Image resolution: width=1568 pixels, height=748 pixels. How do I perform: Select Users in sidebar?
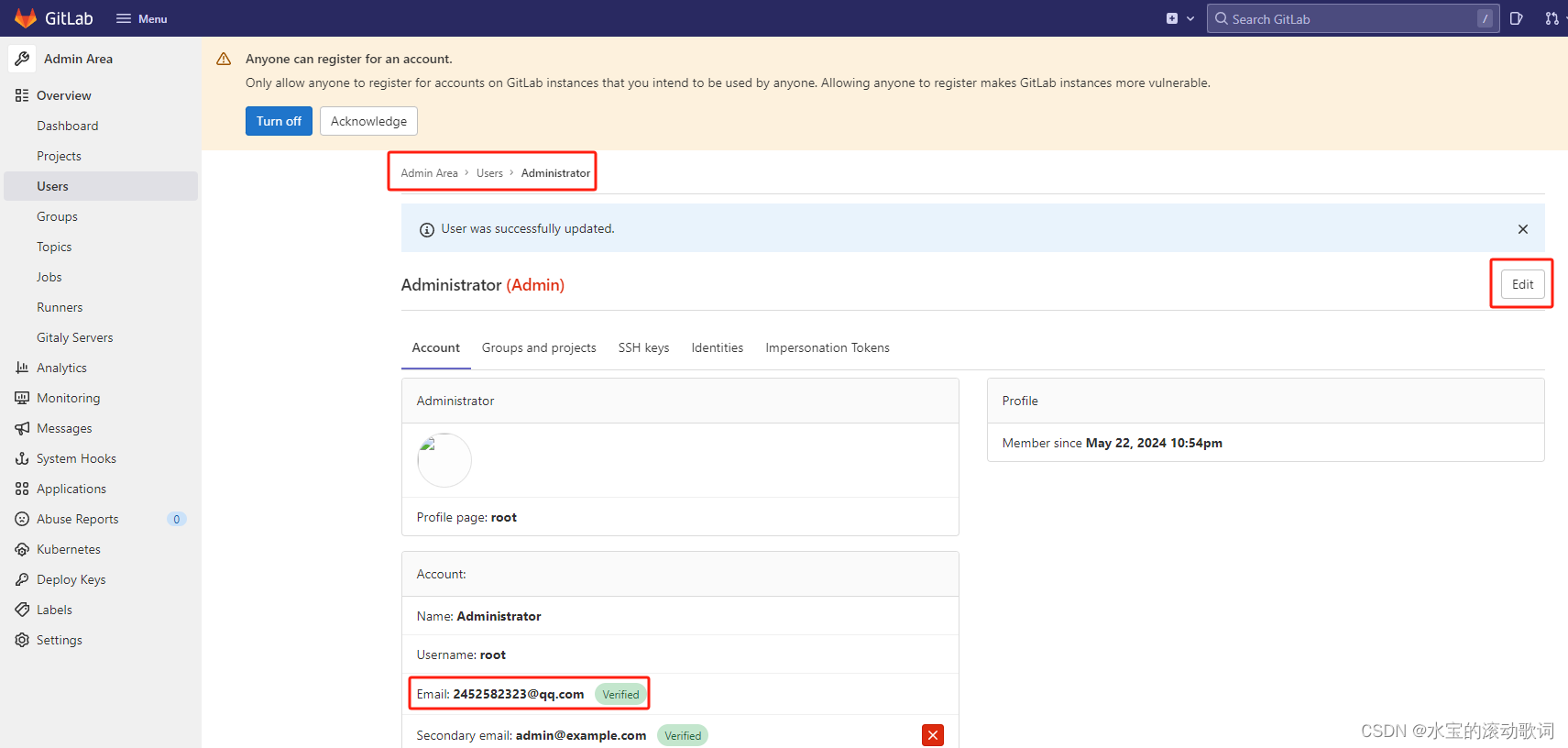[101, 186]
